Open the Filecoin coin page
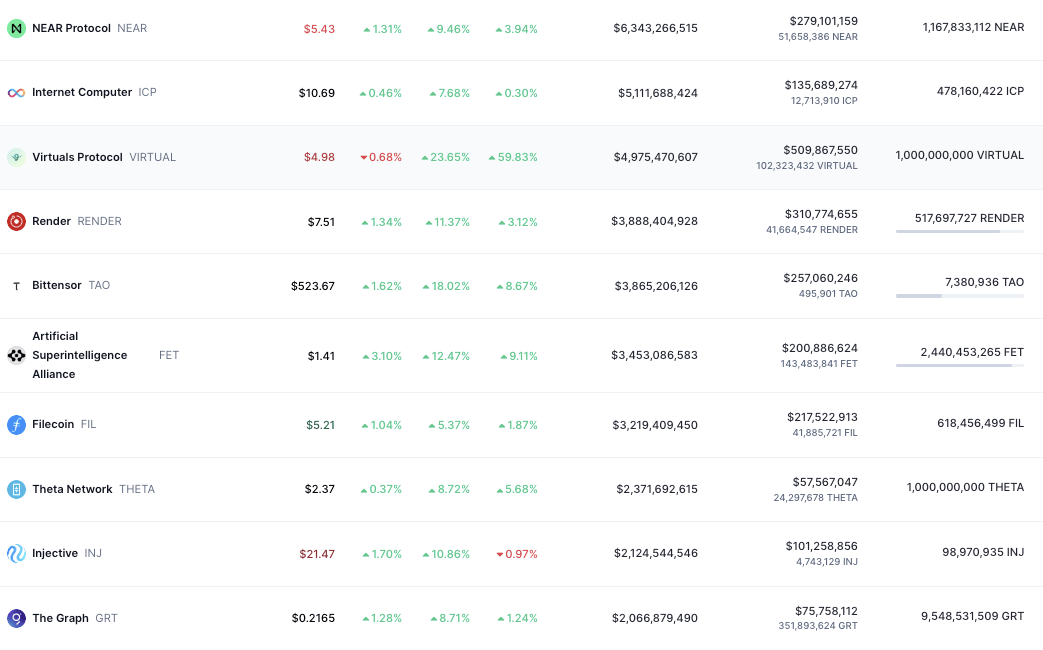 tap(53, 424)
